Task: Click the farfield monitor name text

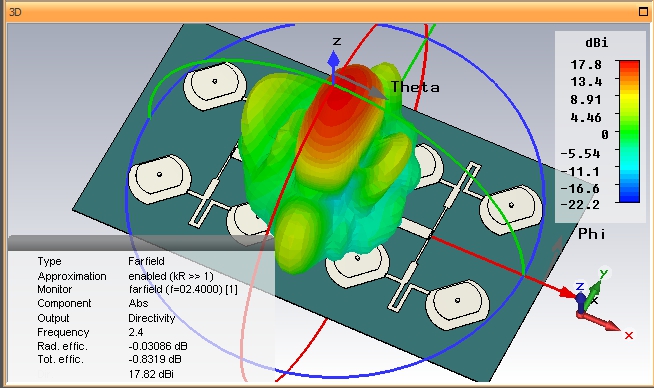Action: tap(183, 289)
